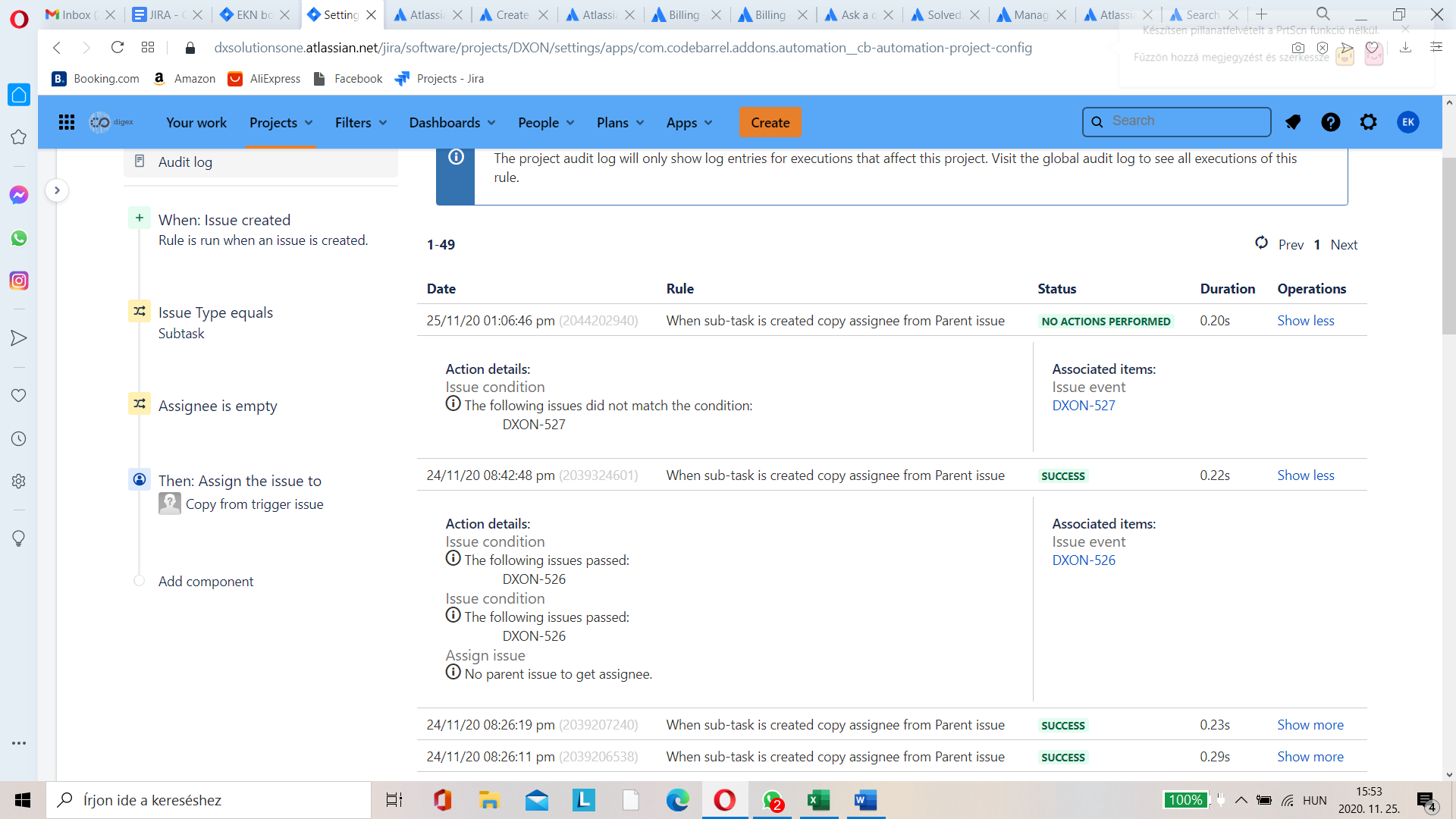Expand the collapsed sidebar arrow button
The width and height of the screenshot is (1456, 819).
tap(57, 190)
